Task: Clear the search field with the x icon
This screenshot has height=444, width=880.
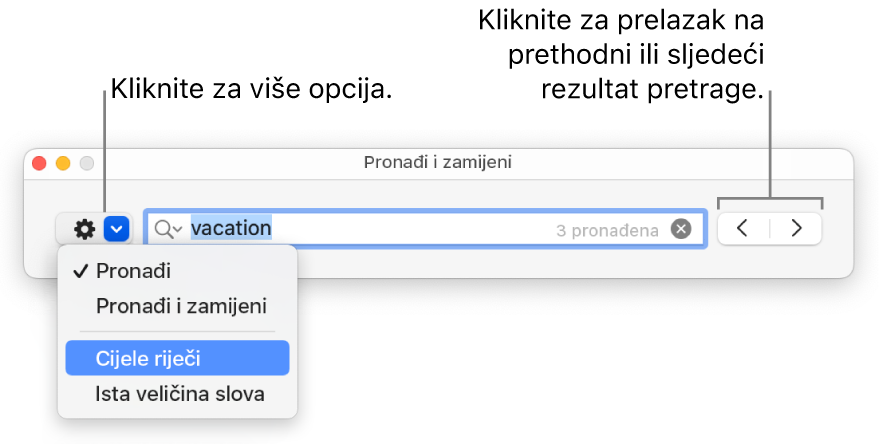Action: pyautogui.click(x=681, y=229)
